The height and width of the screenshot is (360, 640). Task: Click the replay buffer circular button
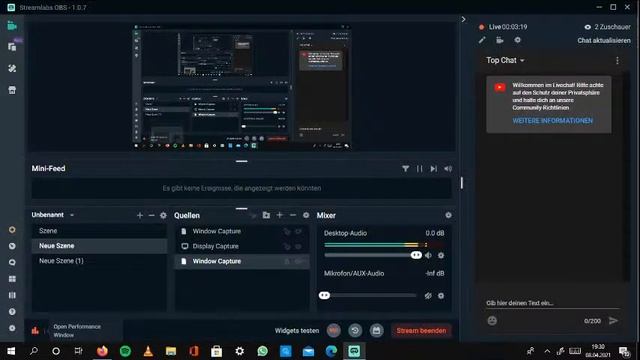[355, 331]
